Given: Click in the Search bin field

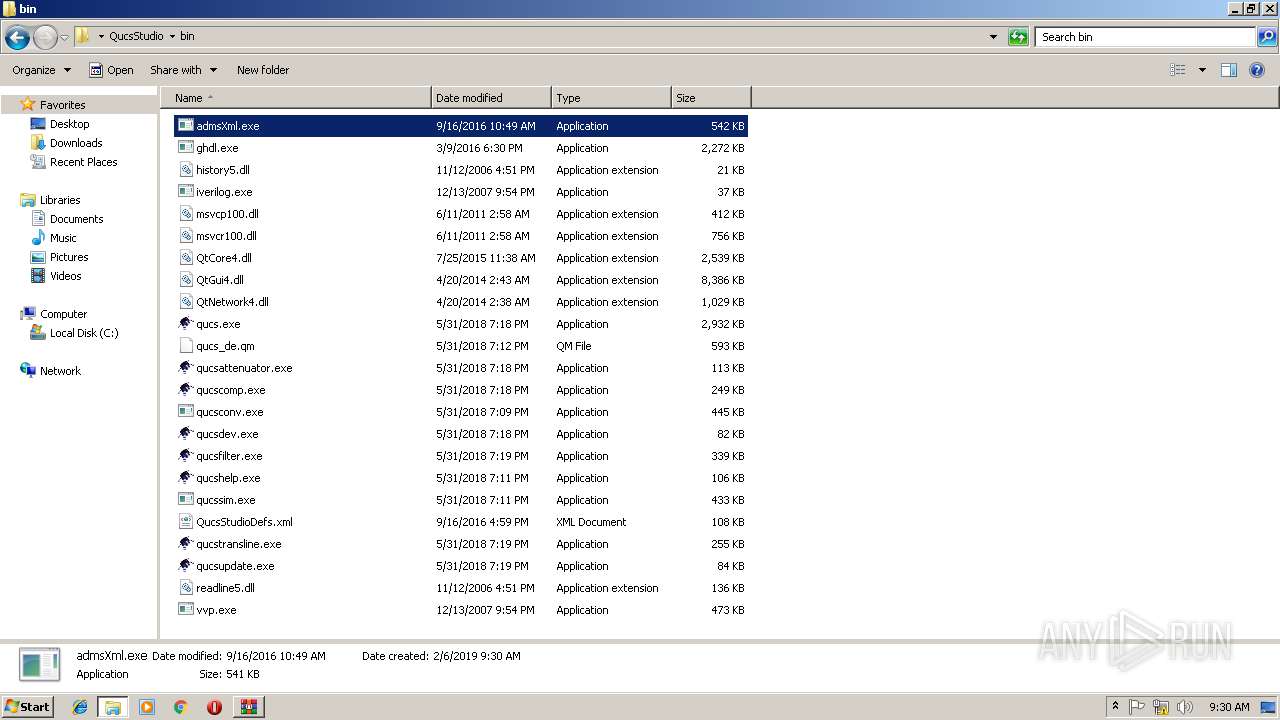Looking at the screenshot, I should pyautogui.click(x=1145, y=37).
